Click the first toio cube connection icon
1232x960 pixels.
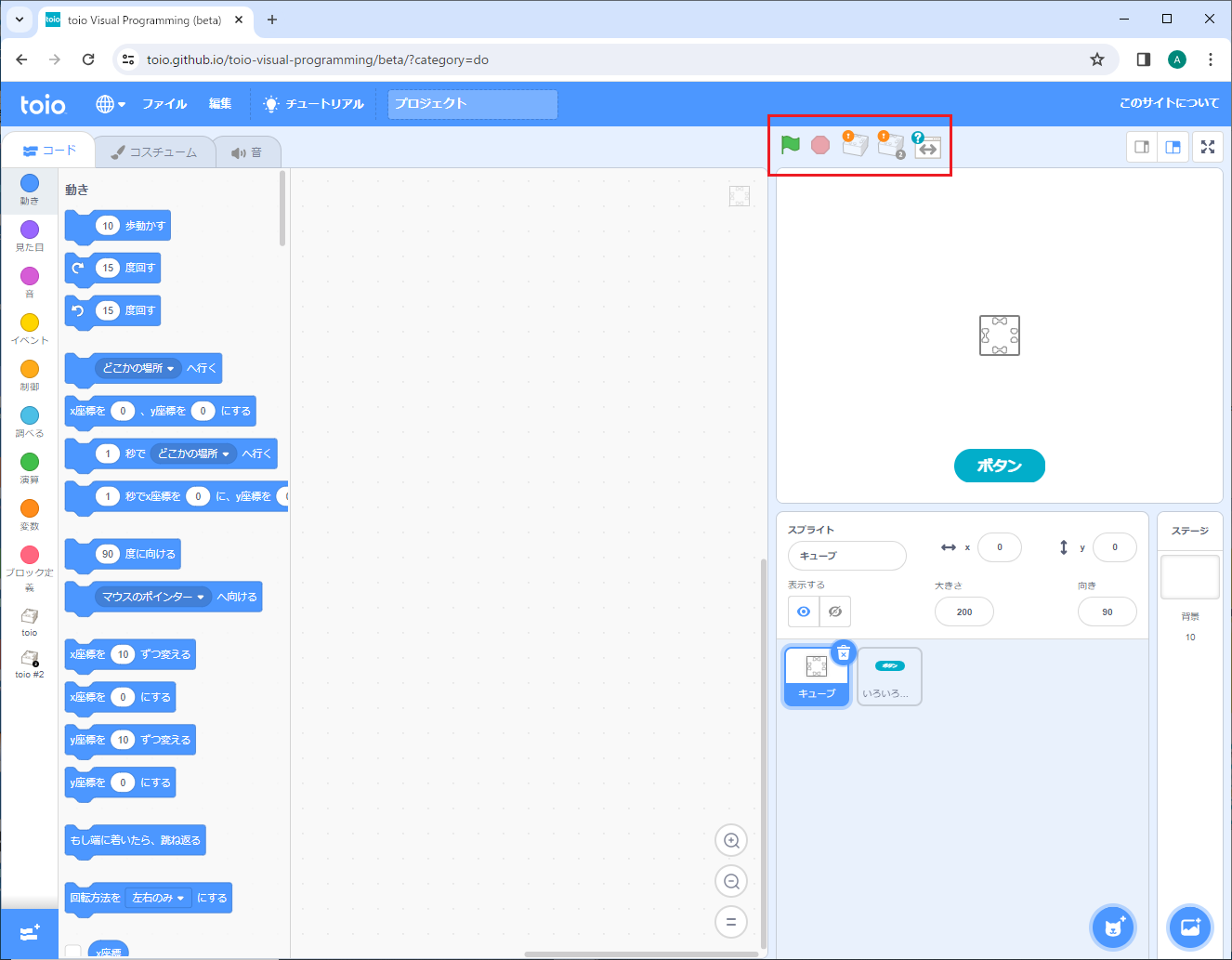pos(855,145)
